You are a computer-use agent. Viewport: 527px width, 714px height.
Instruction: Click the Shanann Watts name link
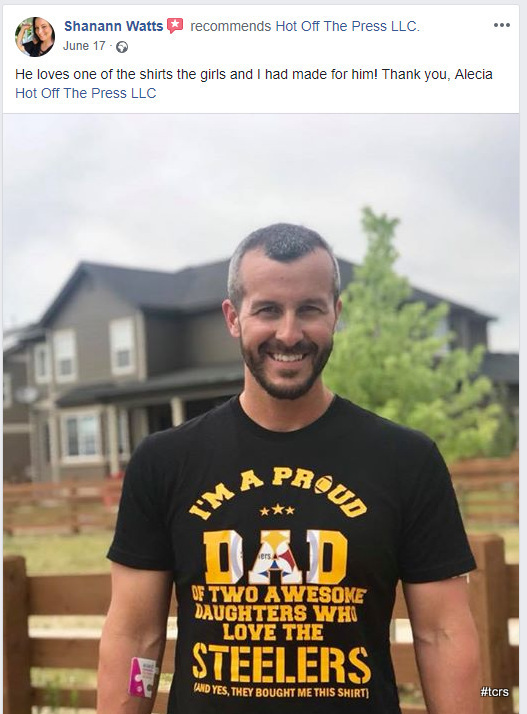coord(113,26)
